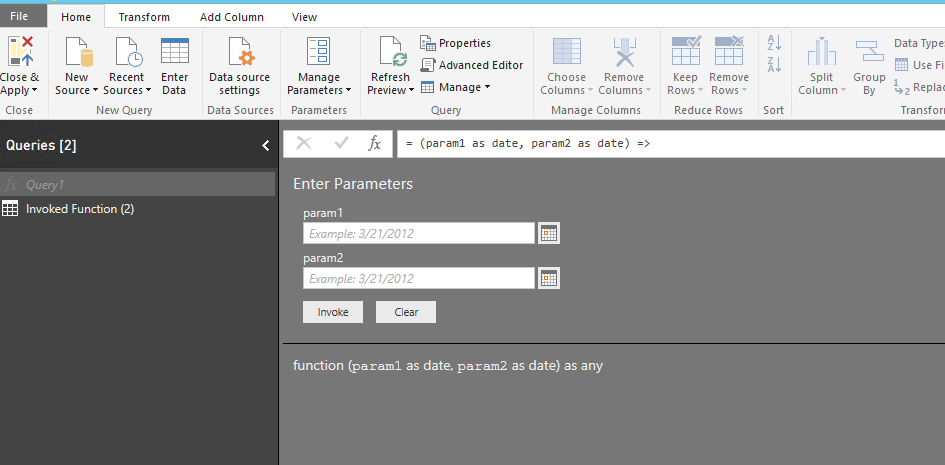Expand the New Source dropdown
The height and width of the screenshot is (465, 945).
(x=95, y=90)
